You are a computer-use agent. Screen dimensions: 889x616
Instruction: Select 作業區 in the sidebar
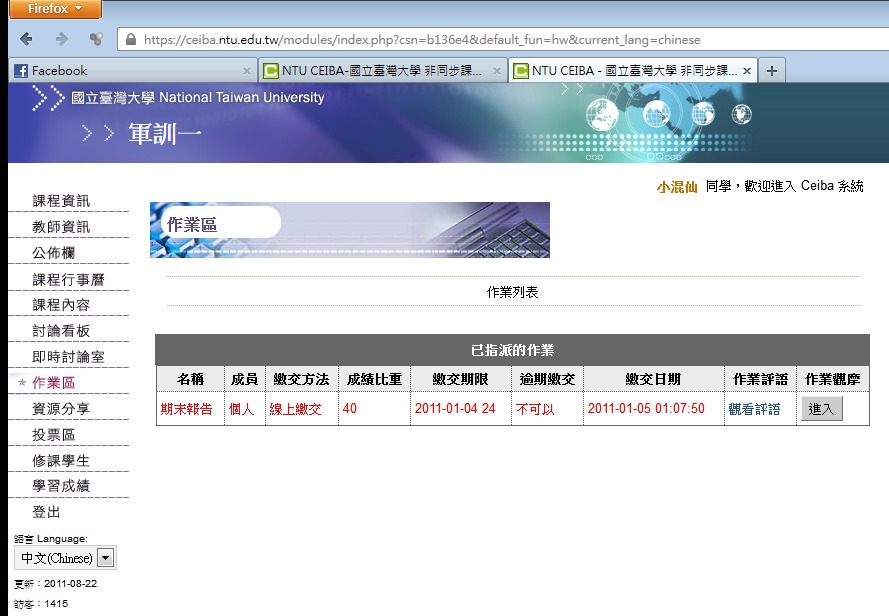click(x=53, y=383)
